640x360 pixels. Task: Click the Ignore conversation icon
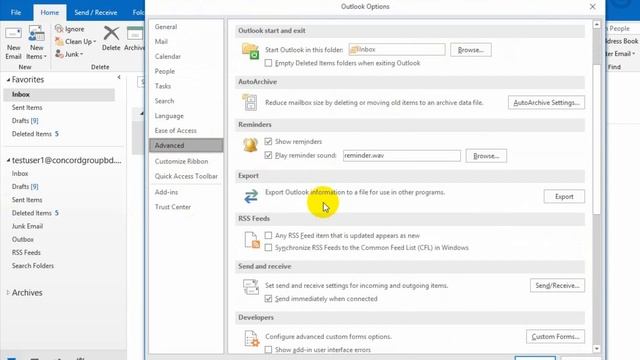pyautogui.click(x=59, y=29)
